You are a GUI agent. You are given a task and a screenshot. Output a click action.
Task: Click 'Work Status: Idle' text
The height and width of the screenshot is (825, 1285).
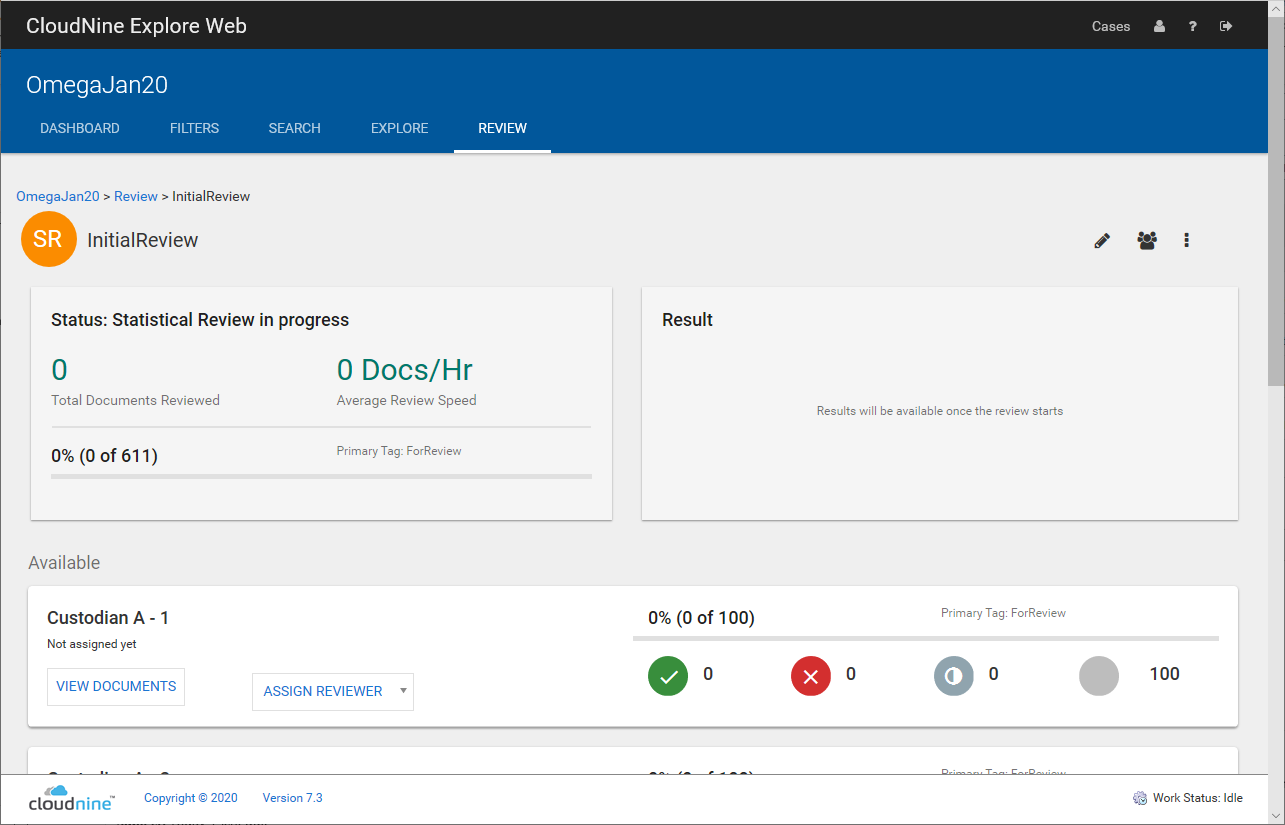(x=1198, y=798)
